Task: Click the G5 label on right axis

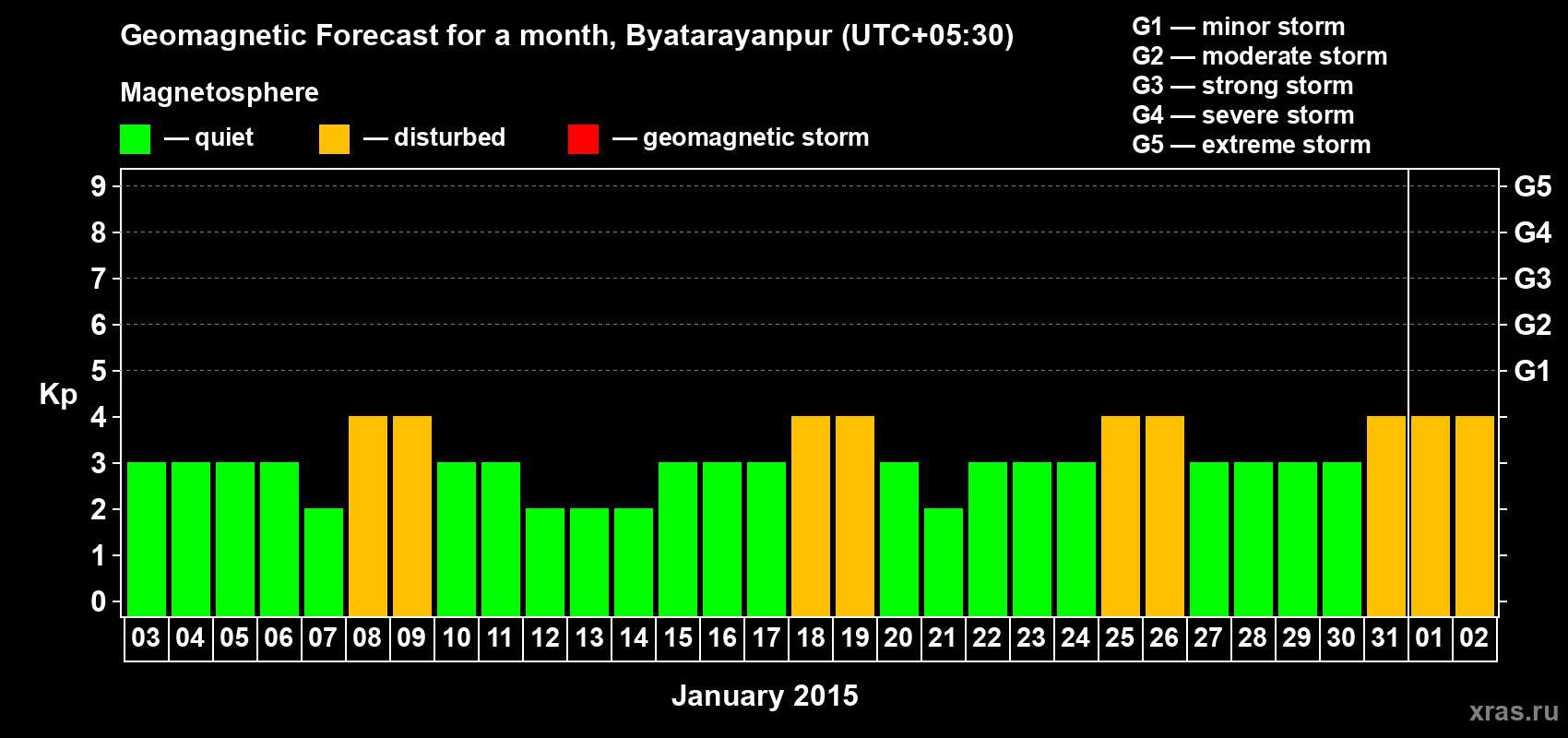Action: point(1533,186)
